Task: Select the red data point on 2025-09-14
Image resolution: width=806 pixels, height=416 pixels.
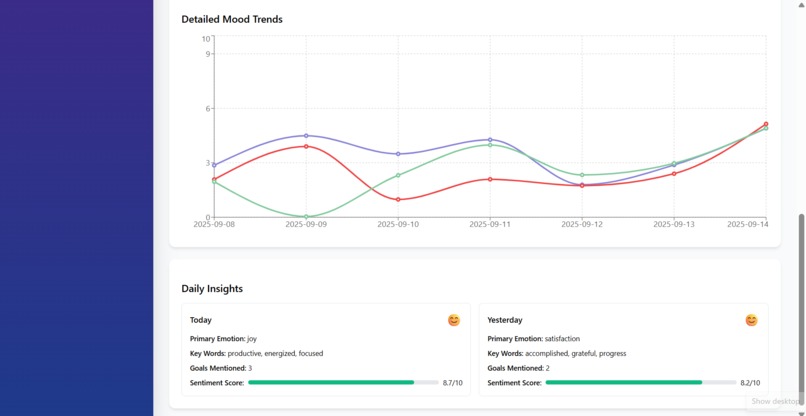Action: [x=766, y=124]
